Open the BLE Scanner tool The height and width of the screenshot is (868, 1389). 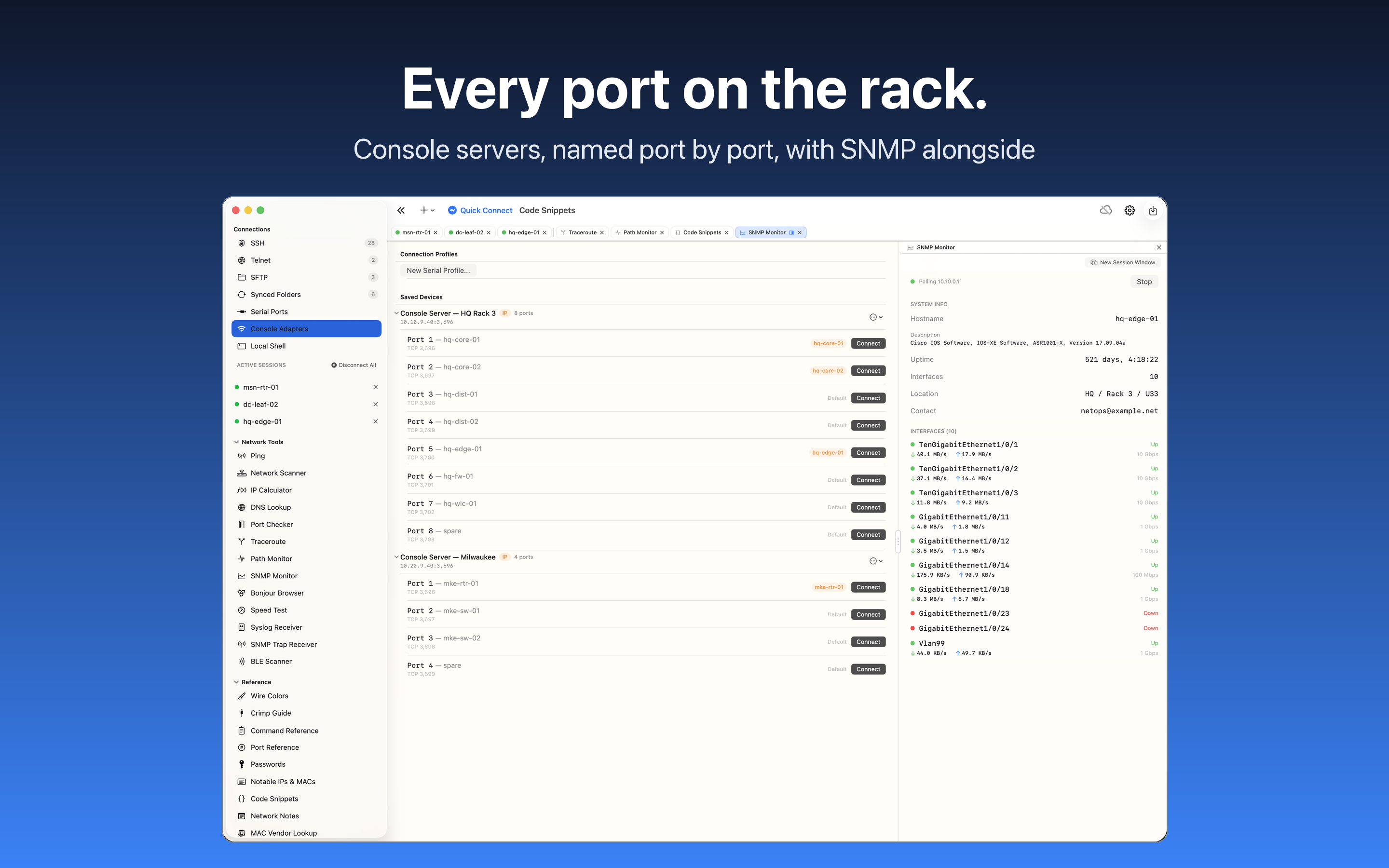click(307, 661)
